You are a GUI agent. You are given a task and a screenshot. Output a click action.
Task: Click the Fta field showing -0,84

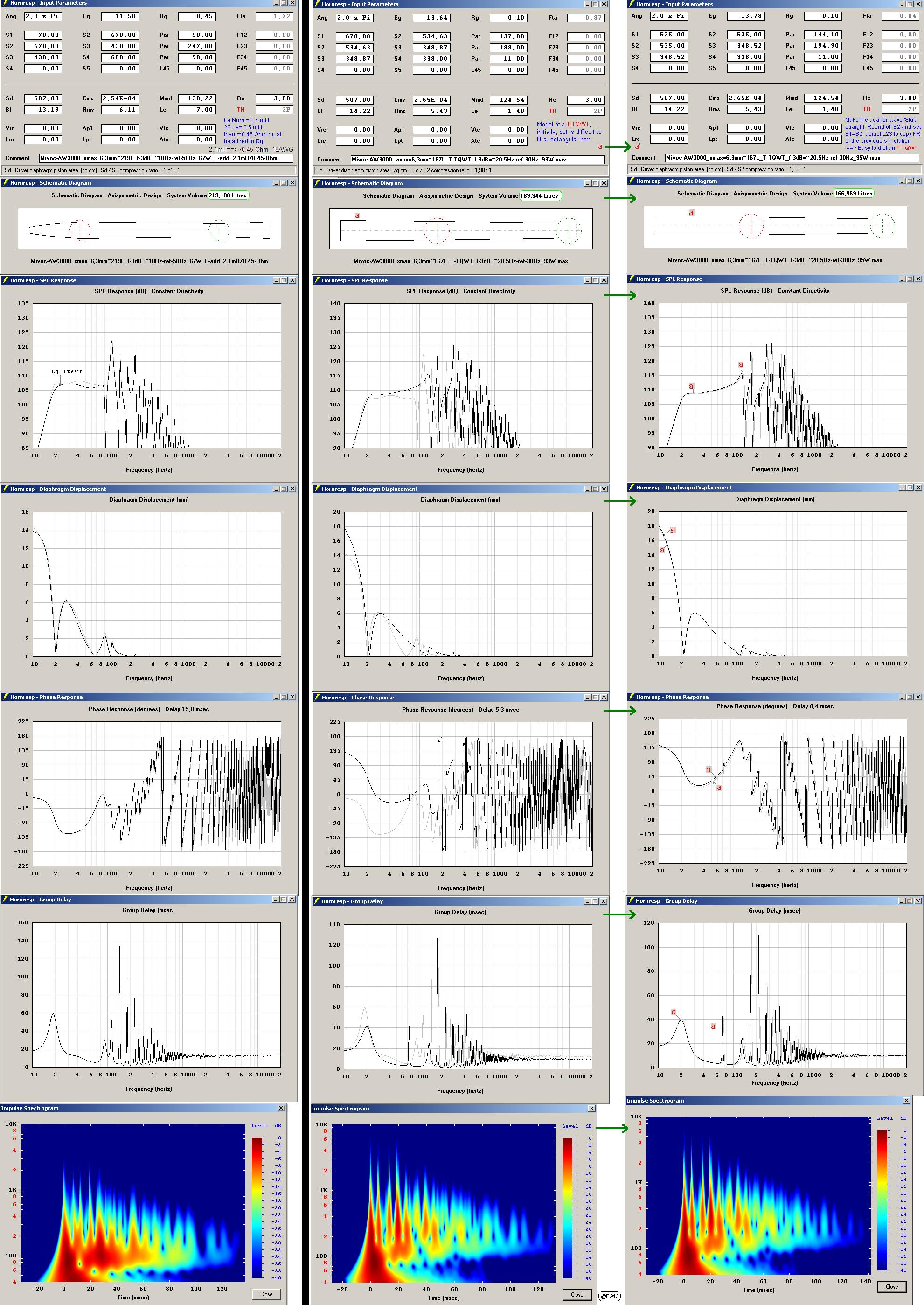(x=900, y=16)
